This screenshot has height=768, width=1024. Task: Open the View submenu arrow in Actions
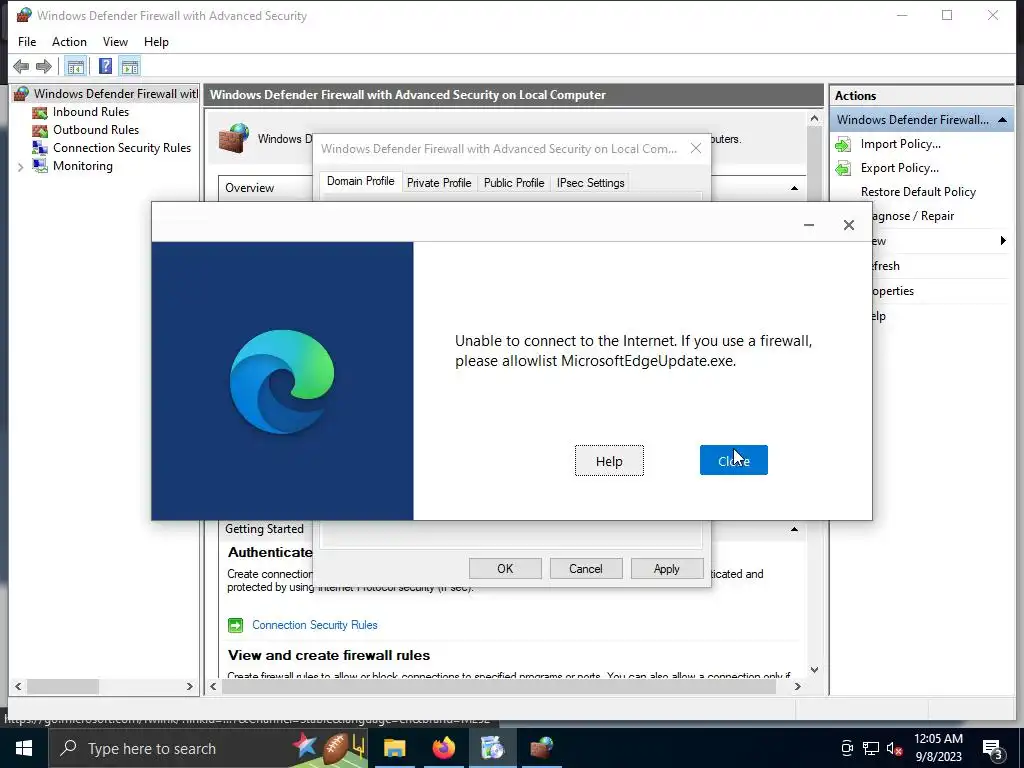click(x=1003, y=241)
